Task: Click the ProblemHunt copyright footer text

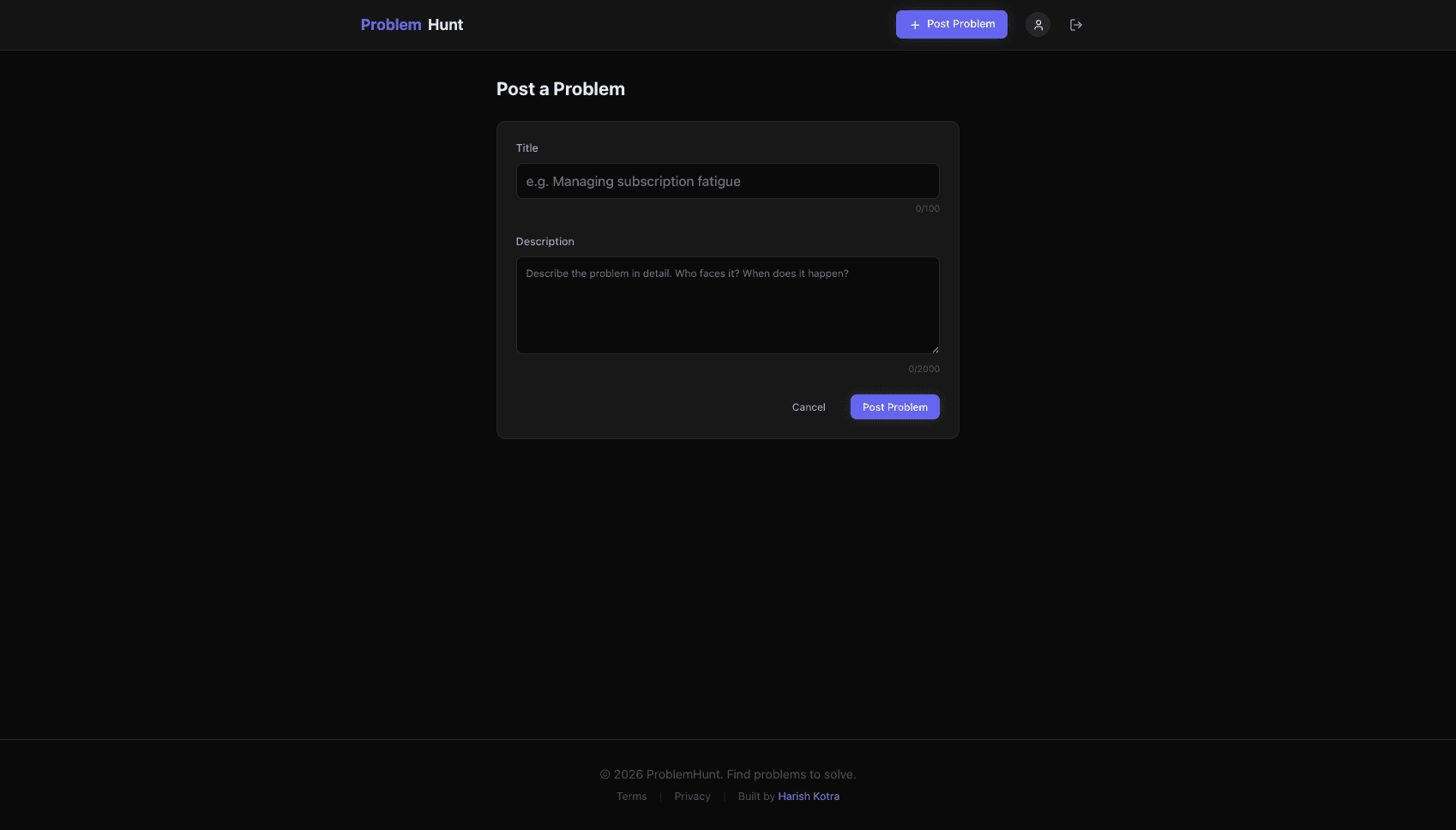Action: click(x=727, y=773)
